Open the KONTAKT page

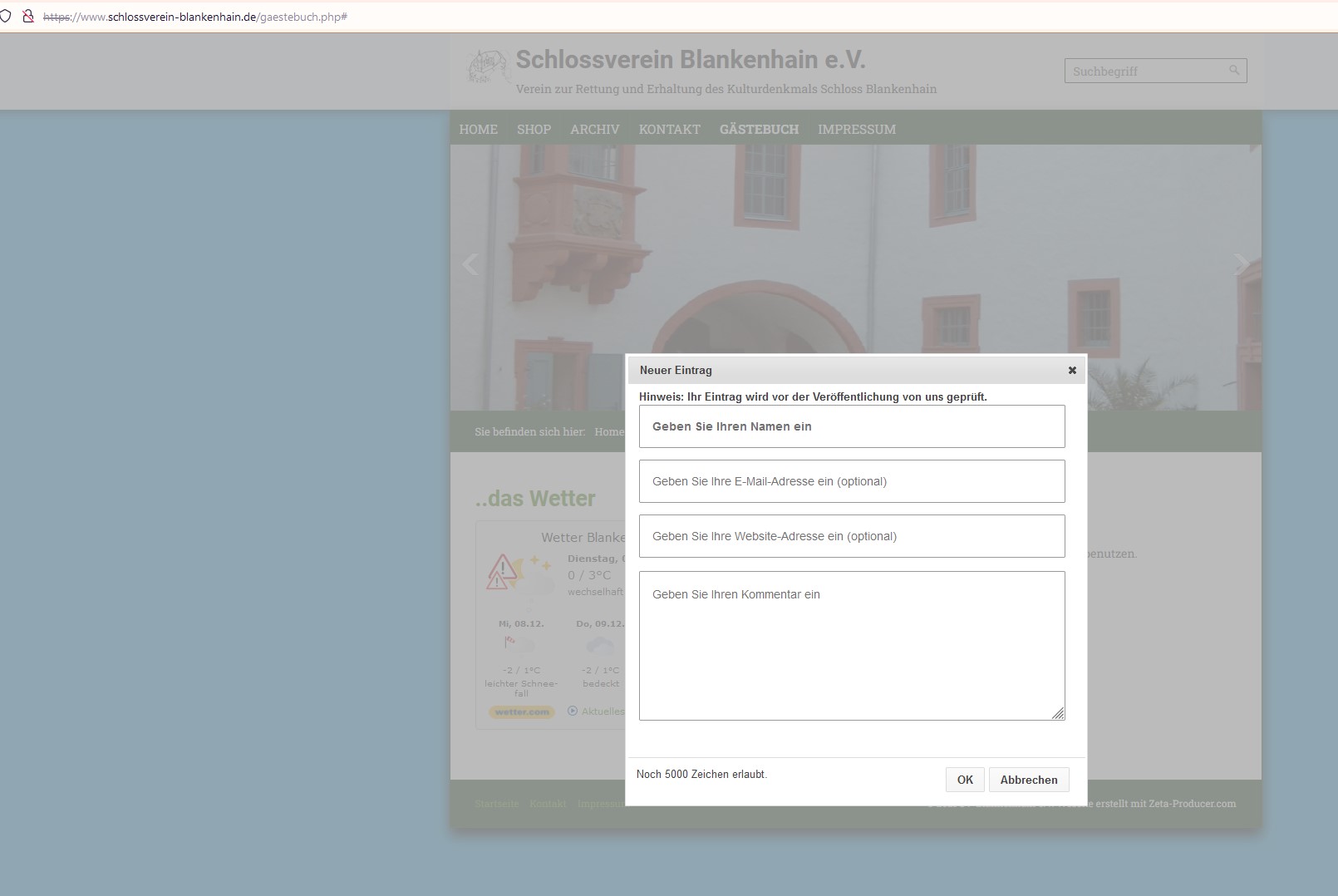(670, 129)
